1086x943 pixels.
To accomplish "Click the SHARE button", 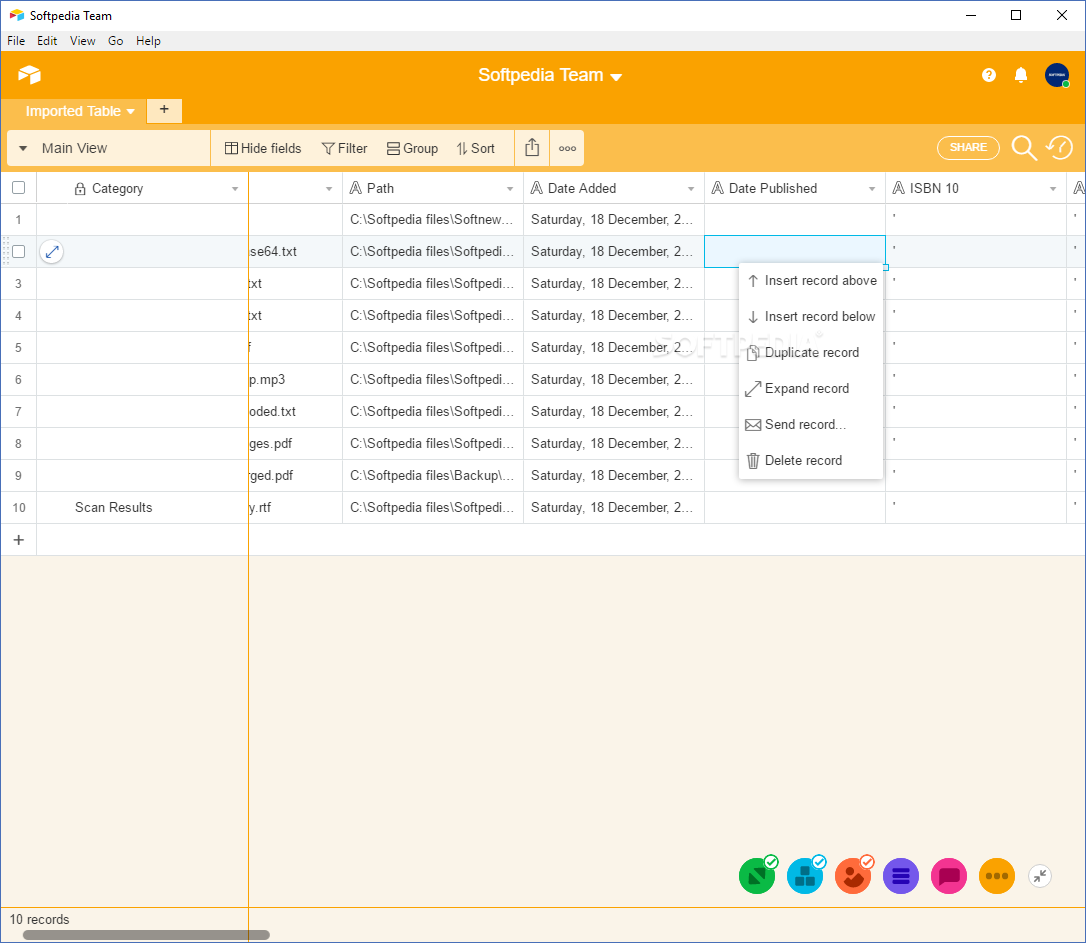I will pyautogui.click(x=968, y=147).
